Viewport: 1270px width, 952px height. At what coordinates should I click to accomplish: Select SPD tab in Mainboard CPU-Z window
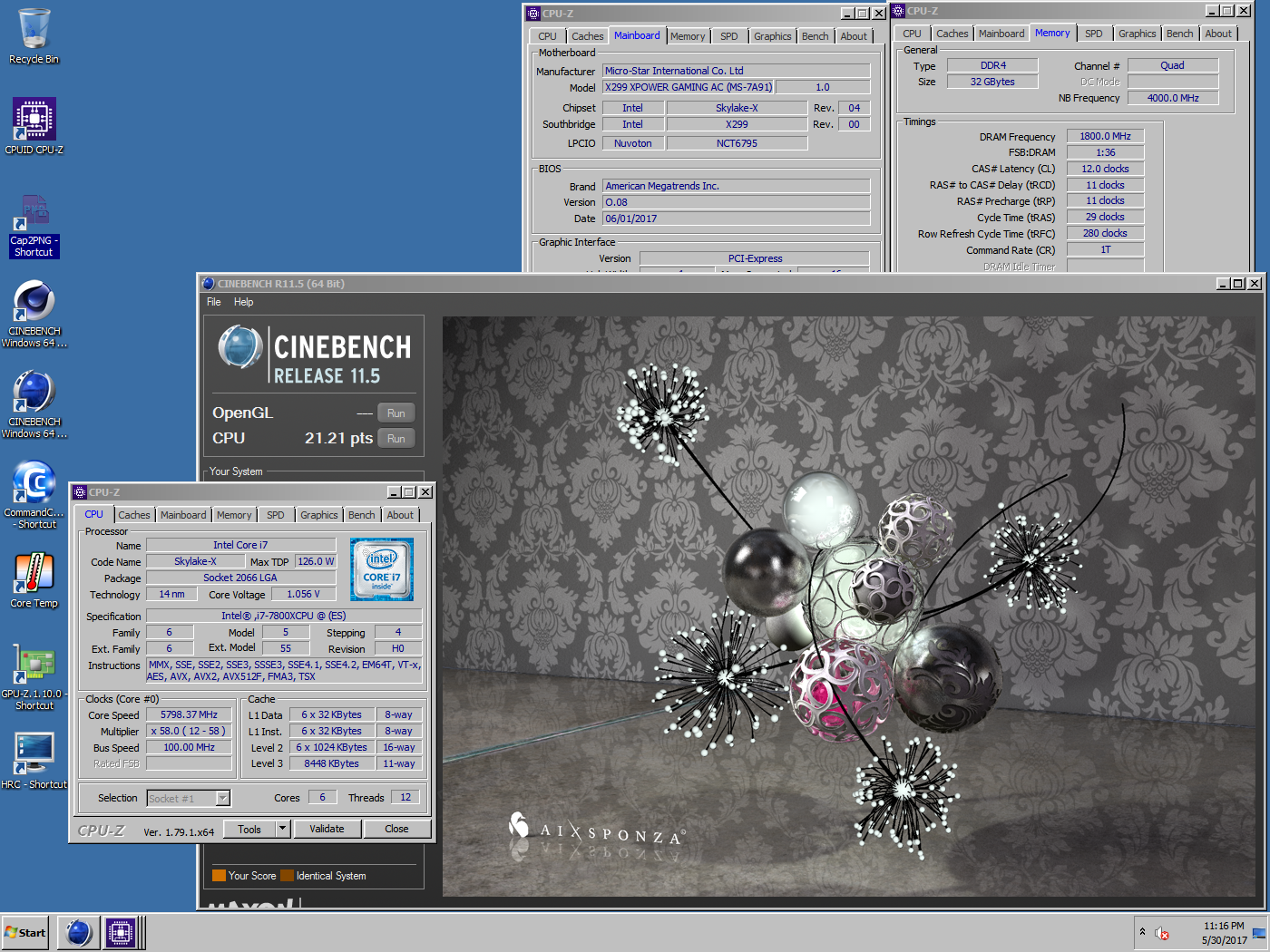pyautogui.click(x=729, y=36)
